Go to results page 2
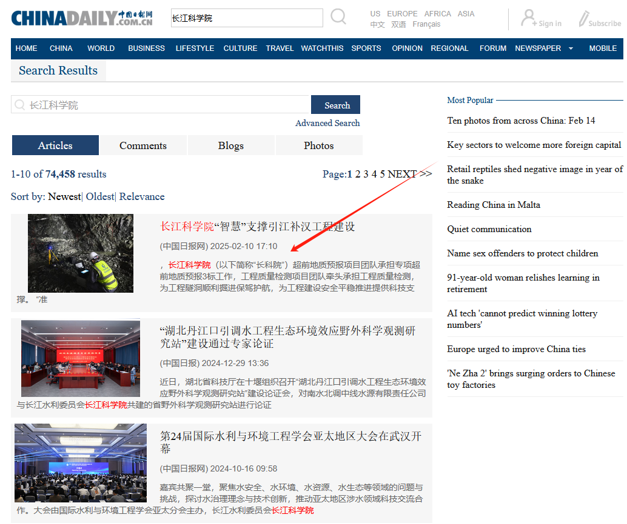The image size is (627, 524). coord(357,174)
